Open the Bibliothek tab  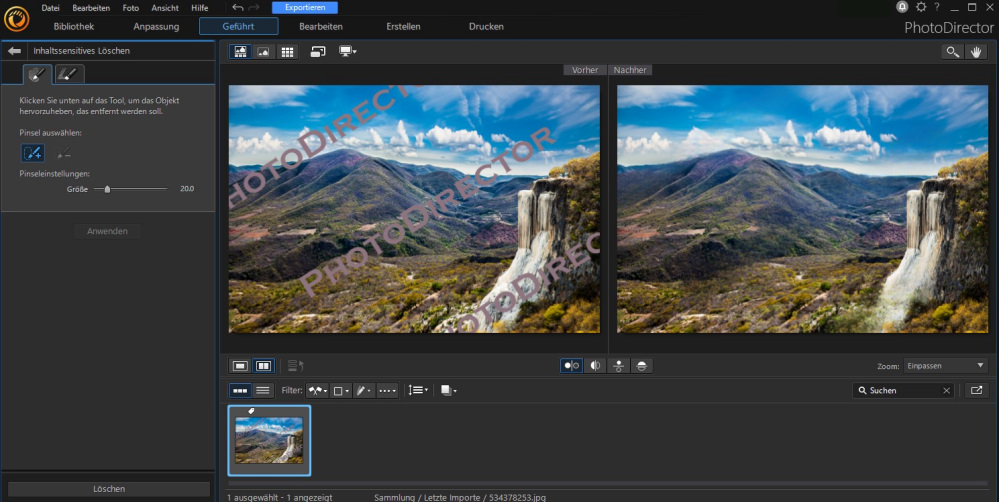click(74, 26)
